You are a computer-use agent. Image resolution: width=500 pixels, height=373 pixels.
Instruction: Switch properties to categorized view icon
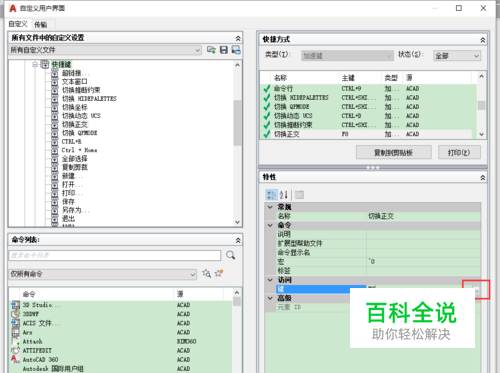click(271, 195)
